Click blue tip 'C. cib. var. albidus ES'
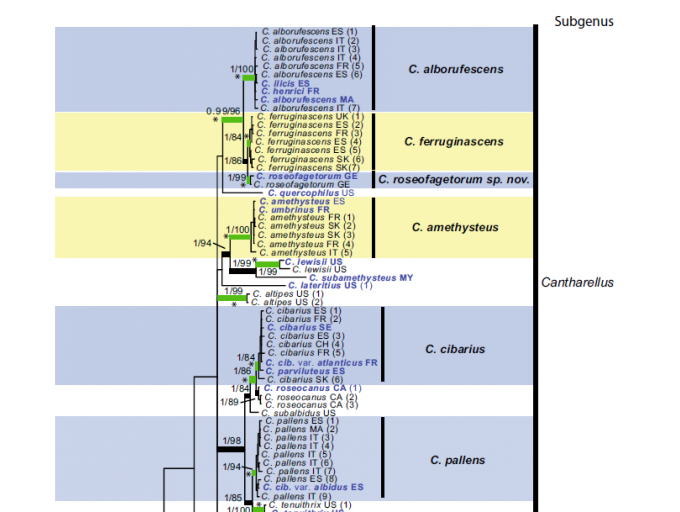 pos(313,488)
